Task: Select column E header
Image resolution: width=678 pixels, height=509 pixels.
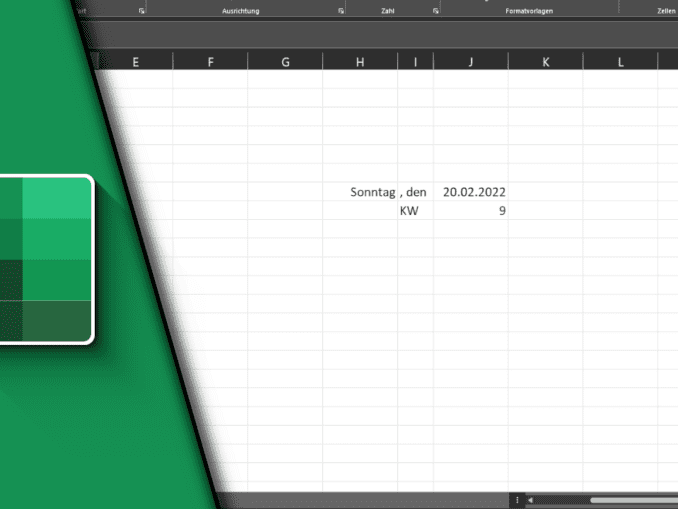Action: point(135,62)
